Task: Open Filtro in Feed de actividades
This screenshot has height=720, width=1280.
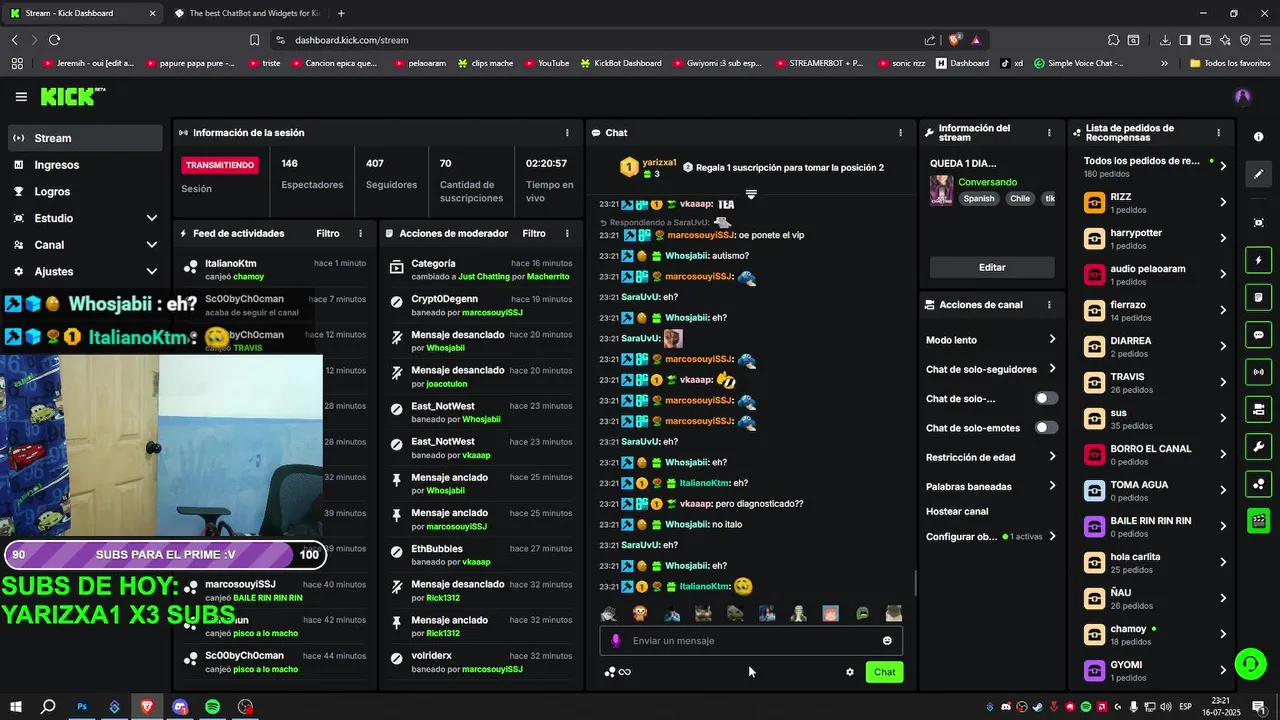Action: [x=328, y=233]
